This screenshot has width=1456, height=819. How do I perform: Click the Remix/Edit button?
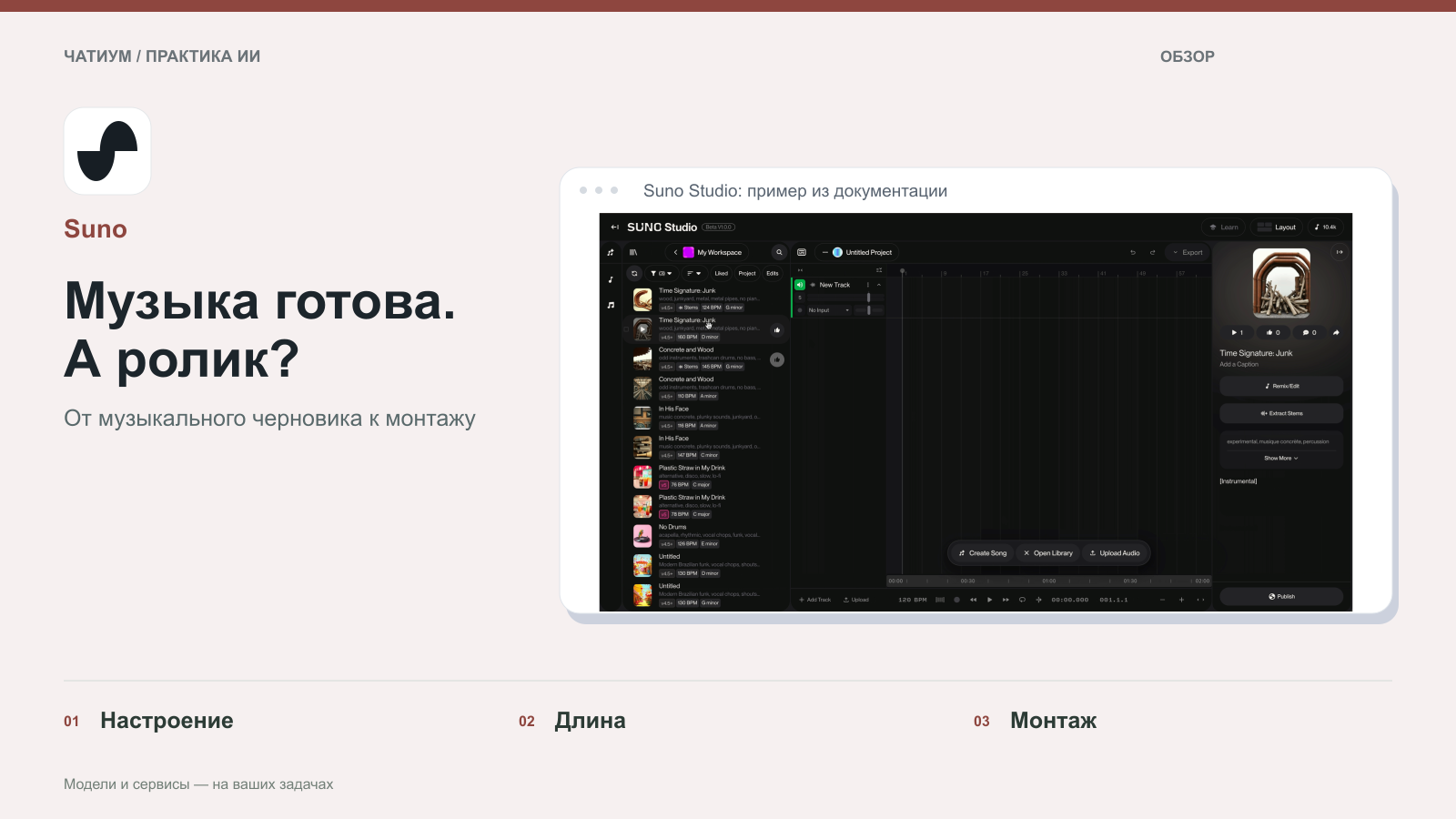coord(1281,386)
